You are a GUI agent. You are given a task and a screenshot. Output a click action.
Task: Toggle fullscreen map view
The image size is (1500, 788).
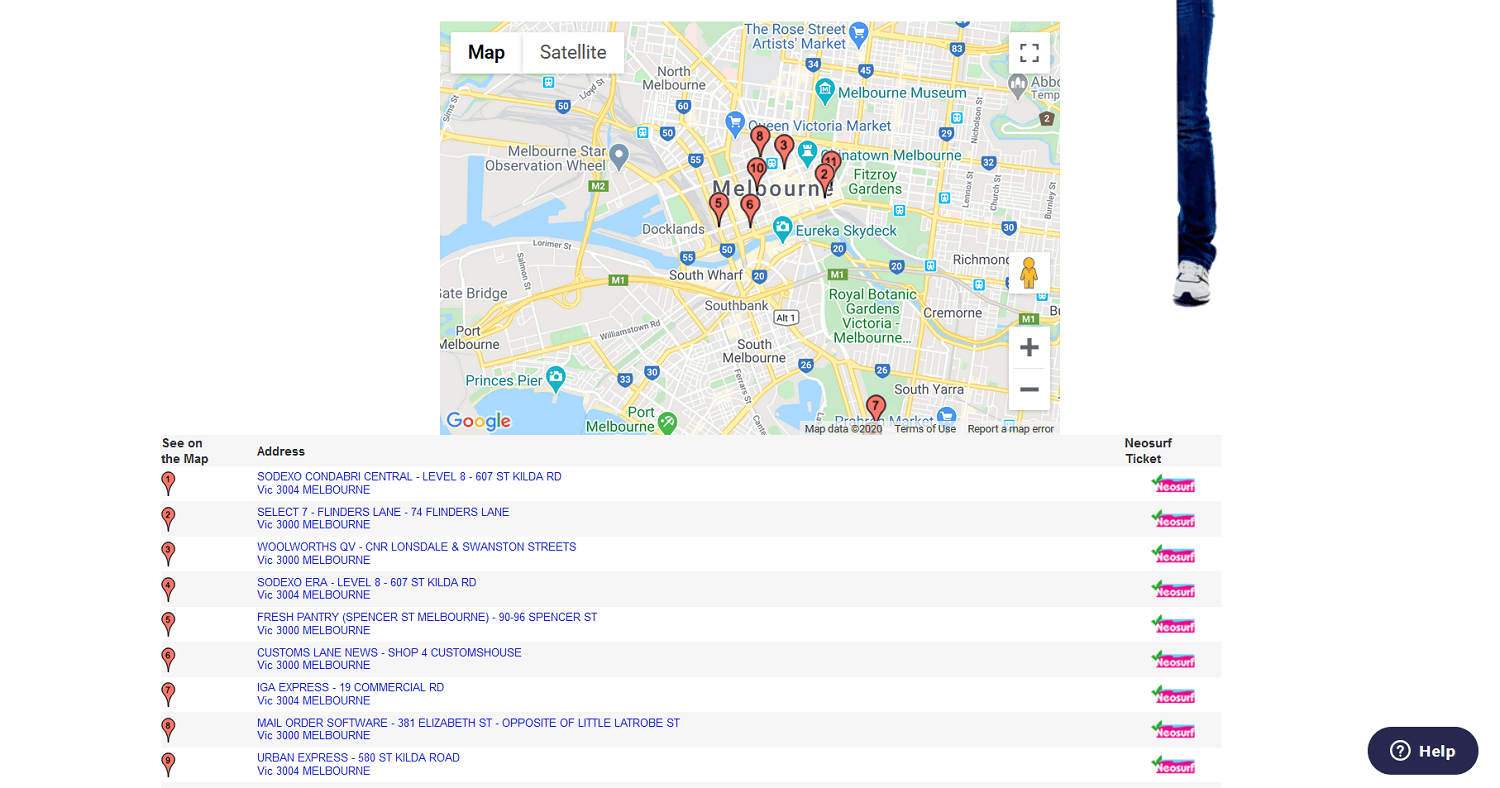pos(1029,53)
